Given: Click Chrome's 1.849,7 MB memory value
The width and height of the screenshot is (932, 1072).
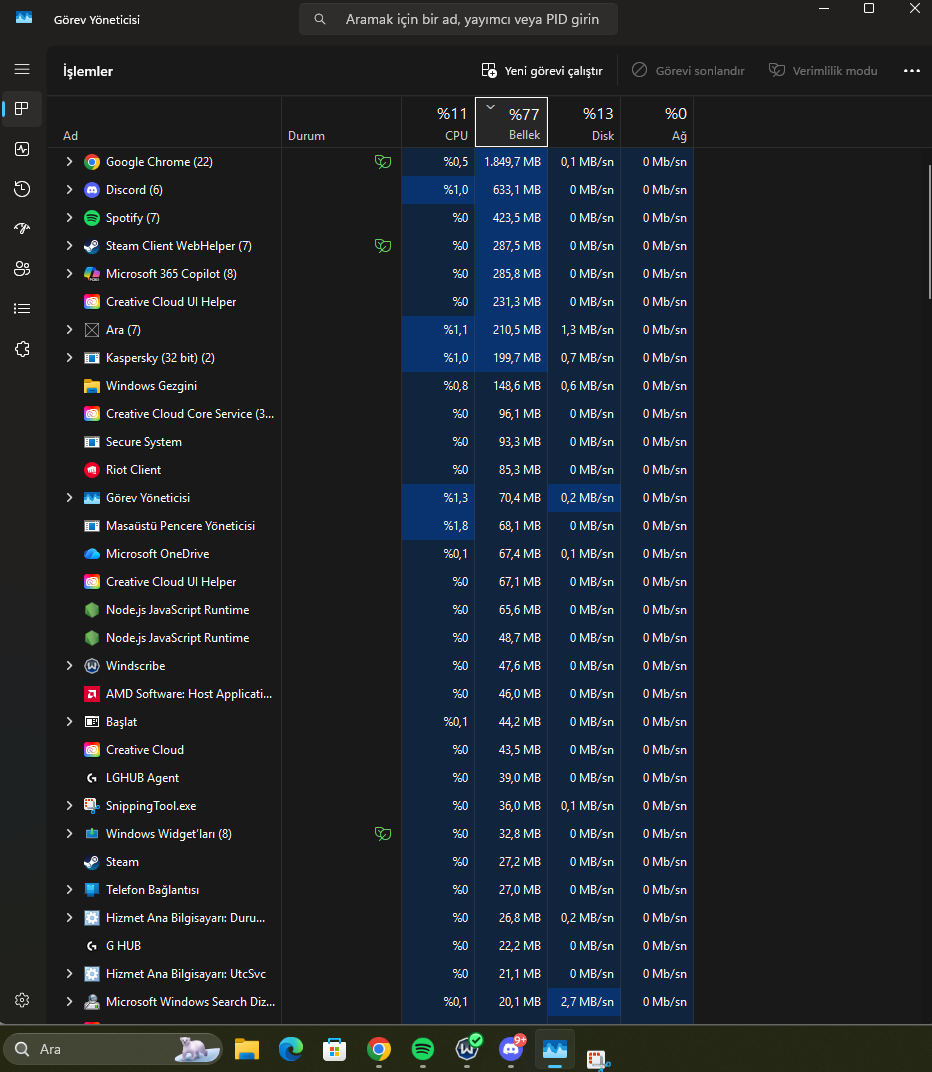Looking at the screenshot, I should pos(512,162).
